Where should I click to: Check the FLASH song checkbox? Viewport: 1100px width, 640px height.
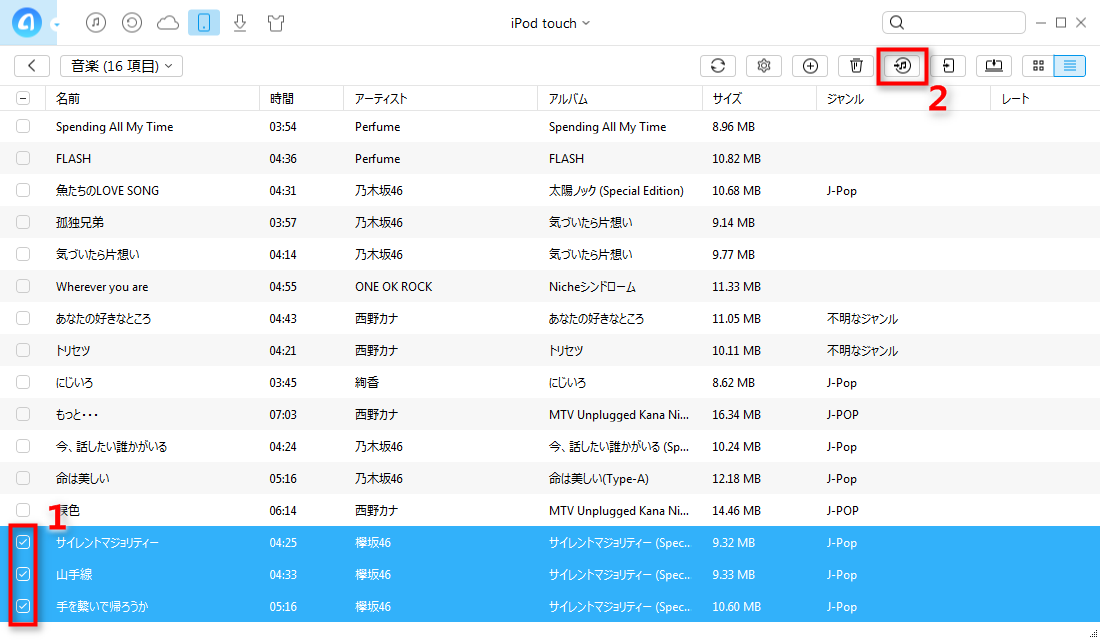23,159
